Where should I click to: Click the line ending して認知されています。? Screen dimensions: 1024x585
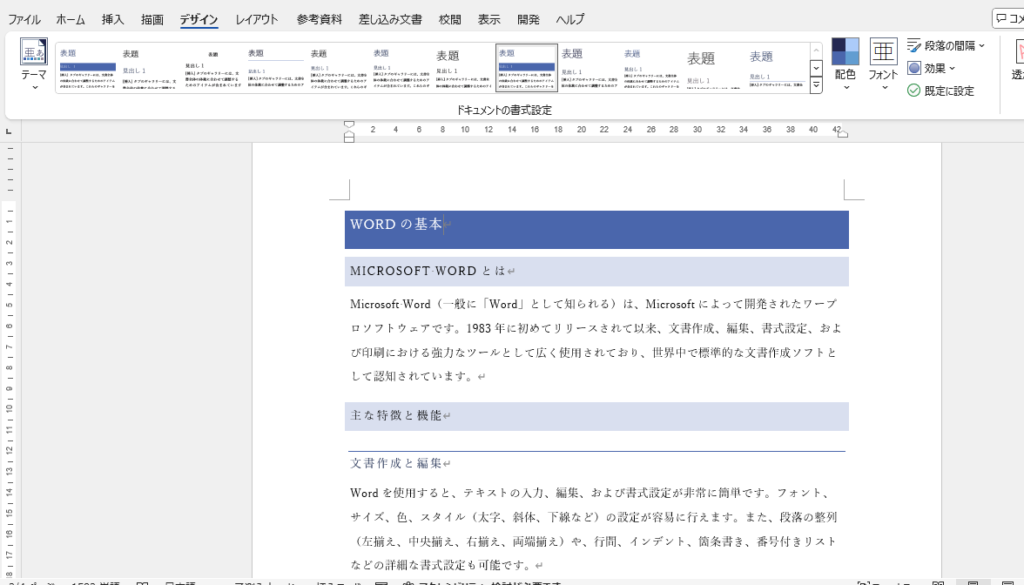coord(413,376)
